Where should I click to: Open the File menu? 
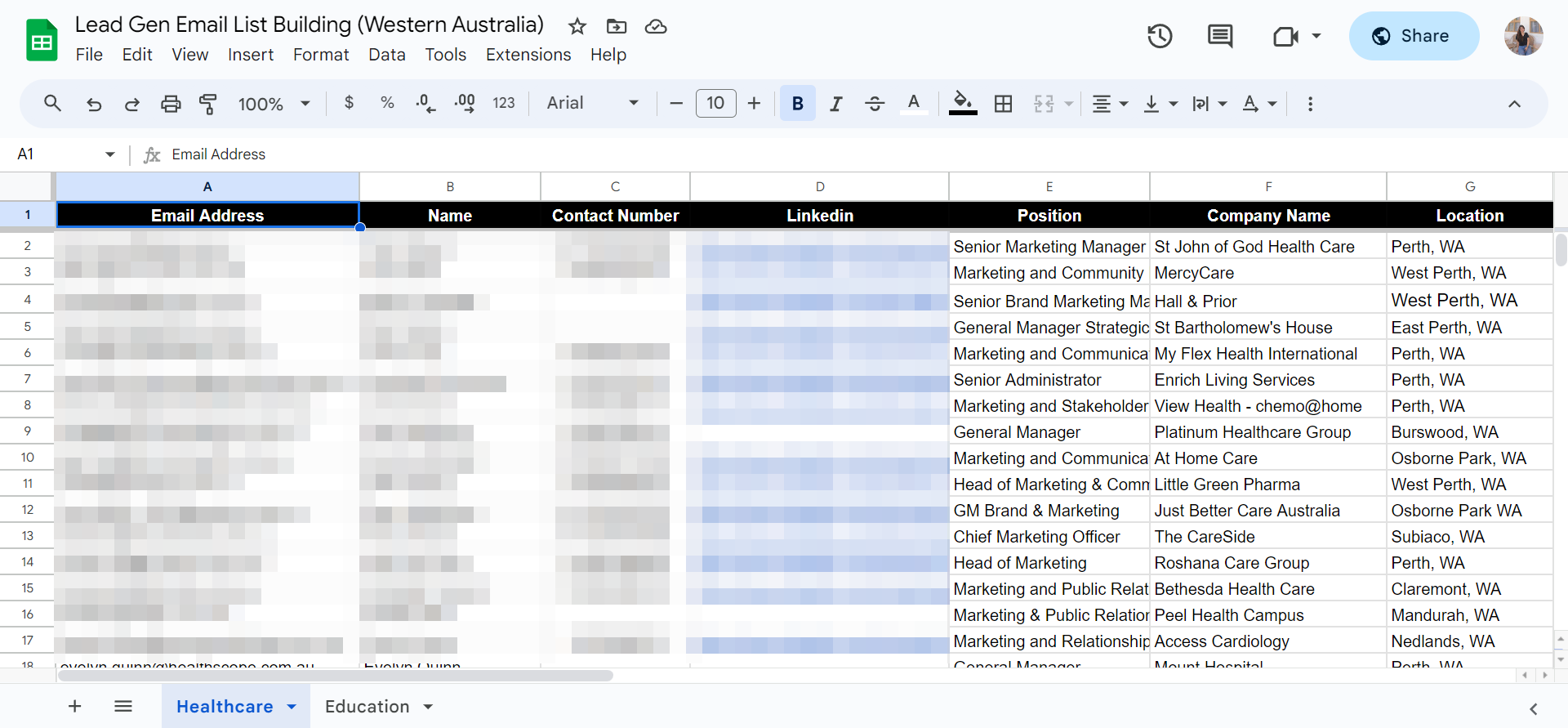coord(89,55)
